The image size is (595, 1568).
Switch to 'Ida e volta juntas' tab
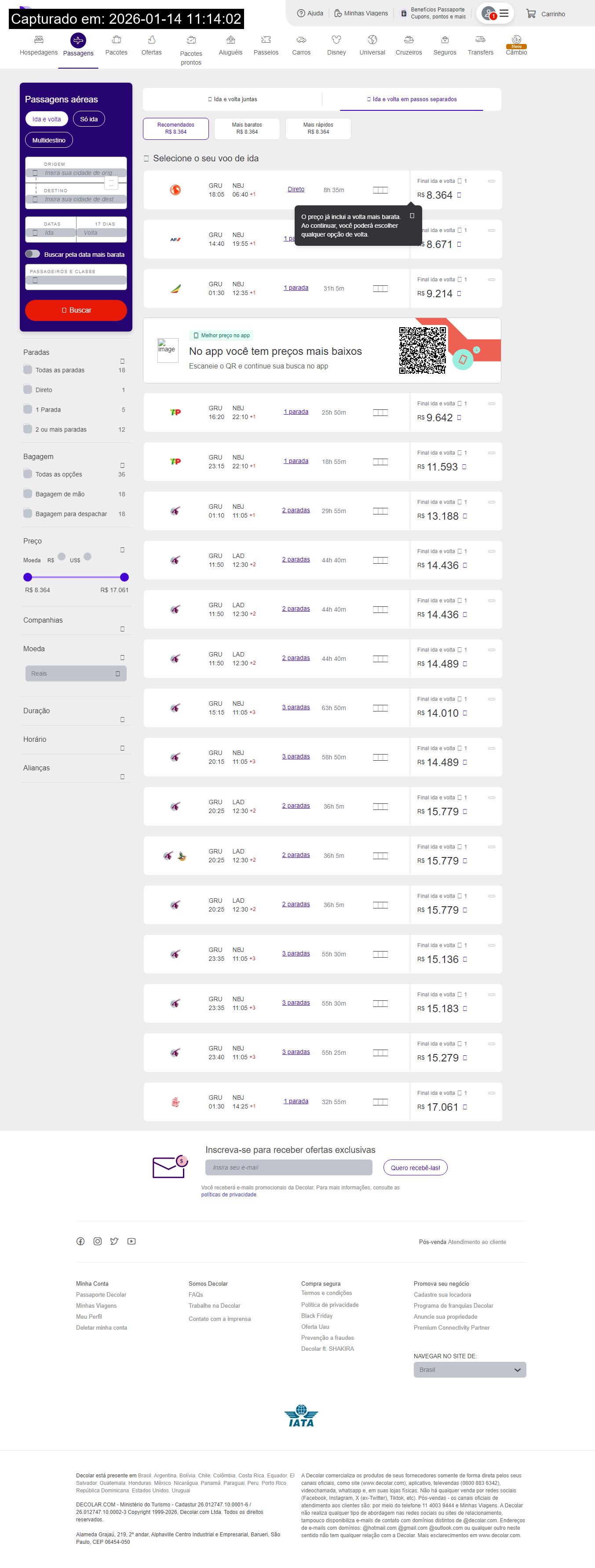pos(233,99)
